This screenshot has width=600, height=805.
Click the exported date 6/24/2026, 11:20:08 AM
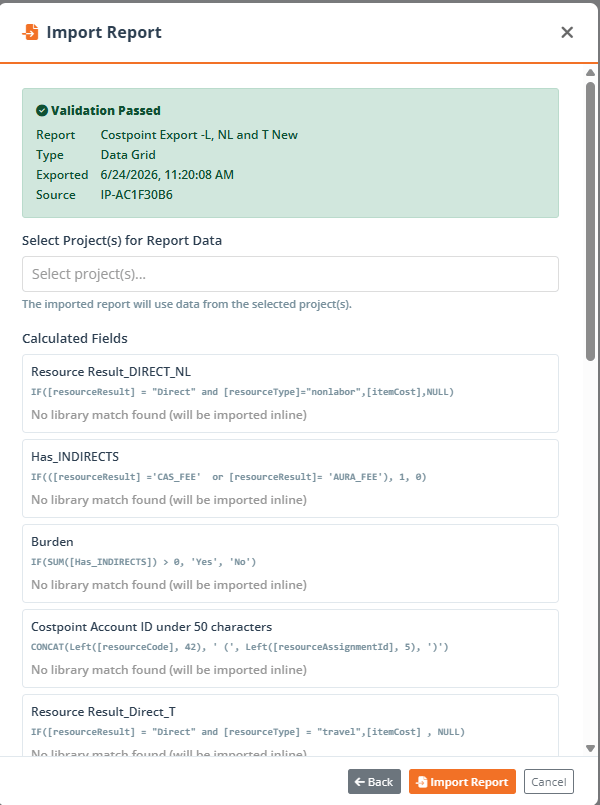pyautogui.click(x=167, y=175)
